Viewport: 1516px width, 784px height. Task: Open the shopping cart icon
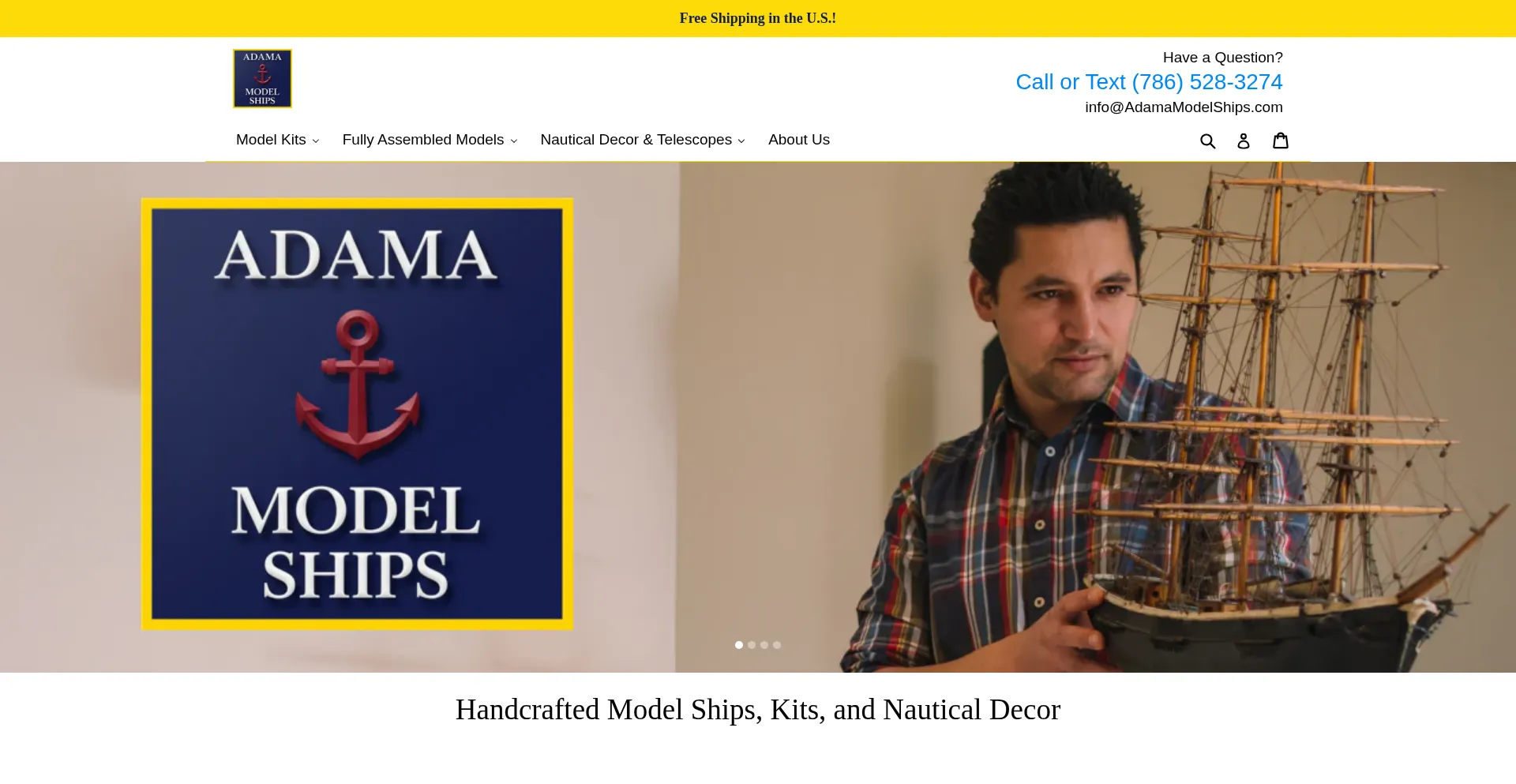click(1281, 140)
